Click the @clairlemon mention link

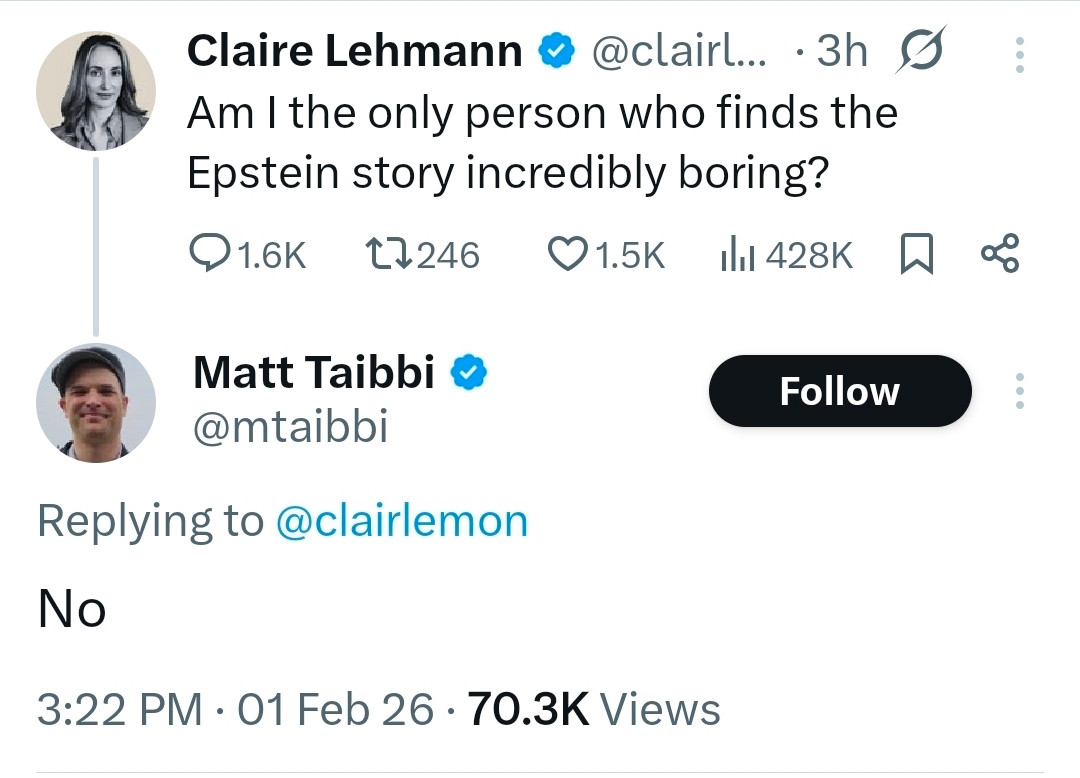coord(400,521)
